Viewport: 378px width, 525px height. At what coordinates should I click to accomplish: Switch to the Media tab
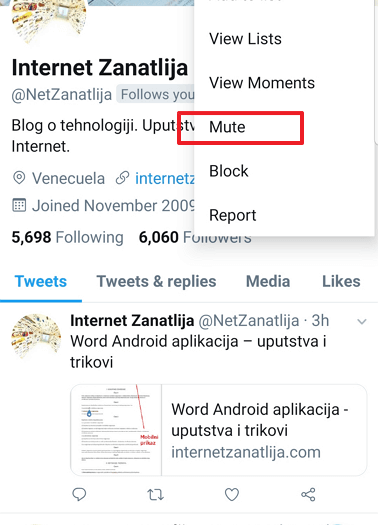coord(268,281)
